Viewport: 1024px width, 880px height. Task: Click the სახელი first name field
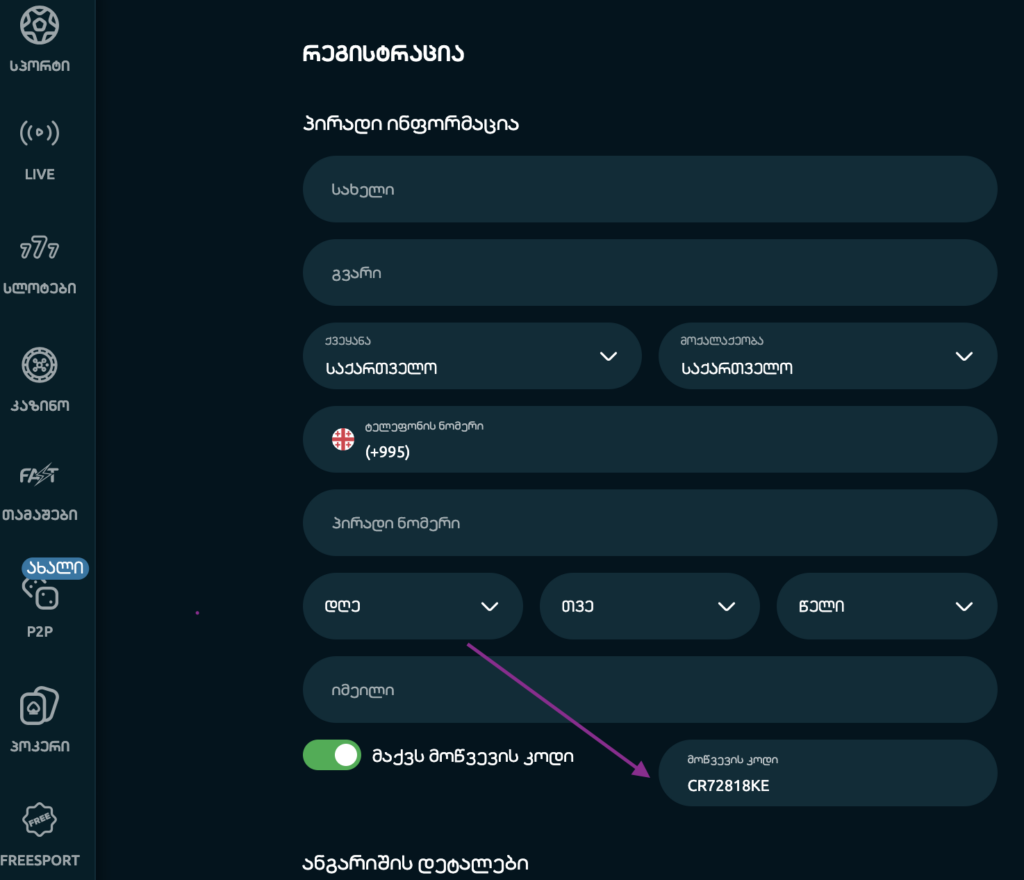pyautogui.click(x=649, y=189)
